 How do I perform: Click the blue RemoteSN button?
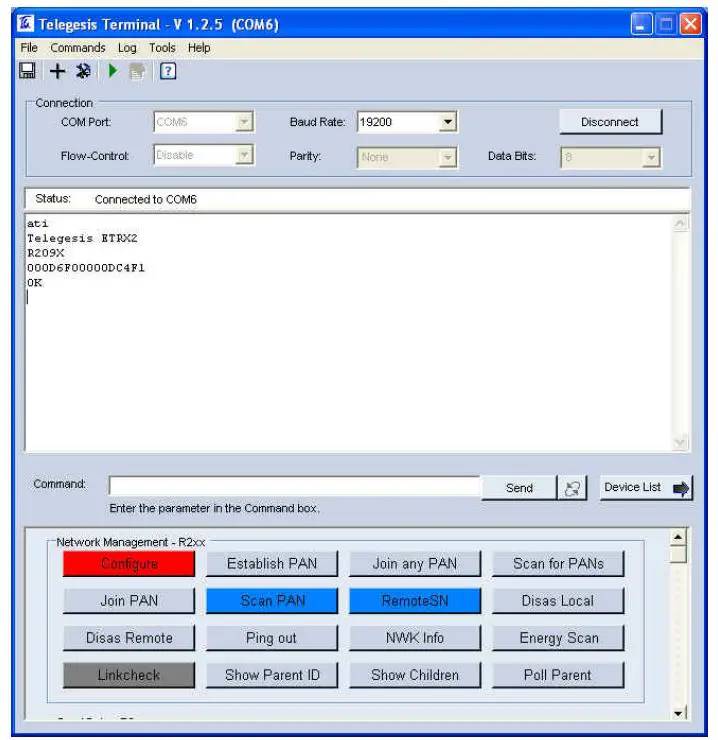click(415, 601)
